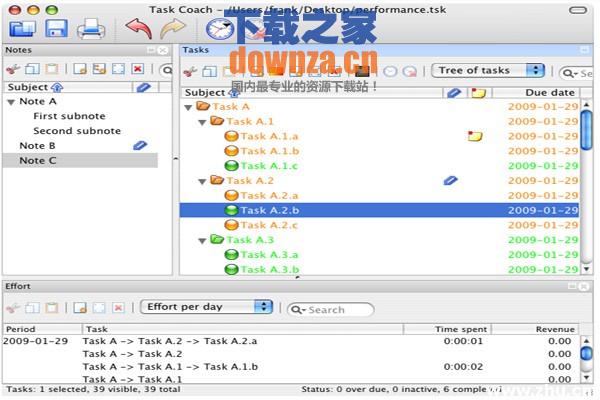Edit the selected note in Notes toolbar
This screenshot has height=400, width=600.
pos(118,69)
